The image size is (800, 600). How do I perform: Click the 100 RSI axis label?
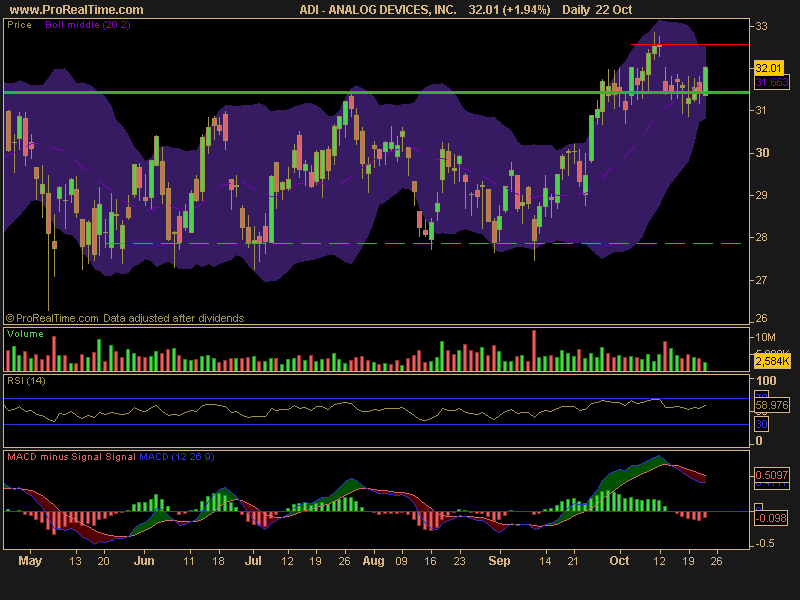(x=766, y=381)
